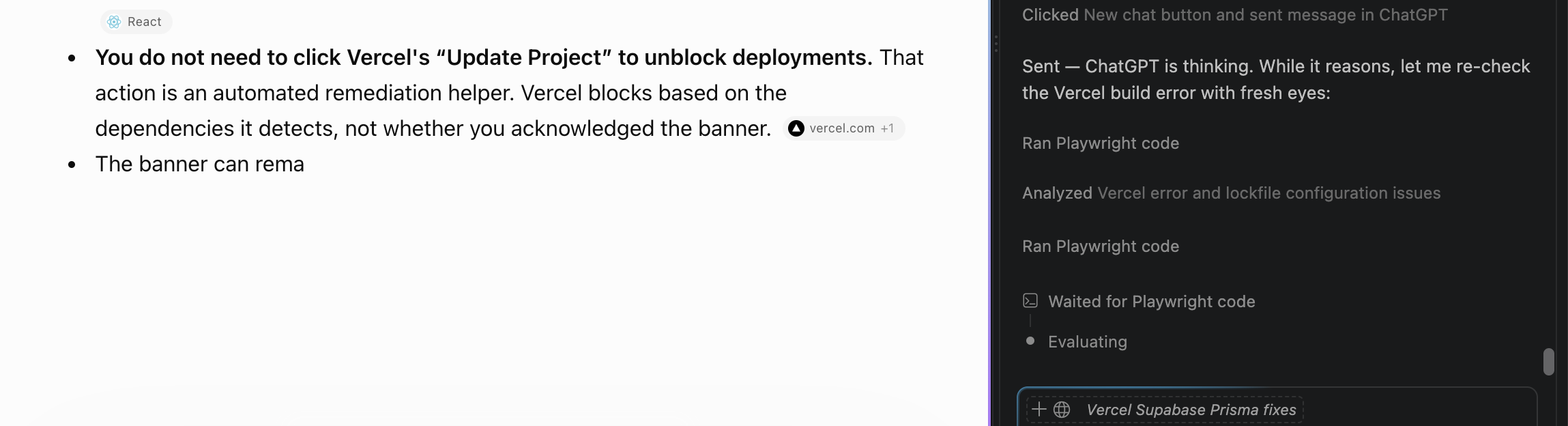Open the Waited for Playwright code entry
The height and width of the screenshot is (426, 1568).
(1151, 302)
